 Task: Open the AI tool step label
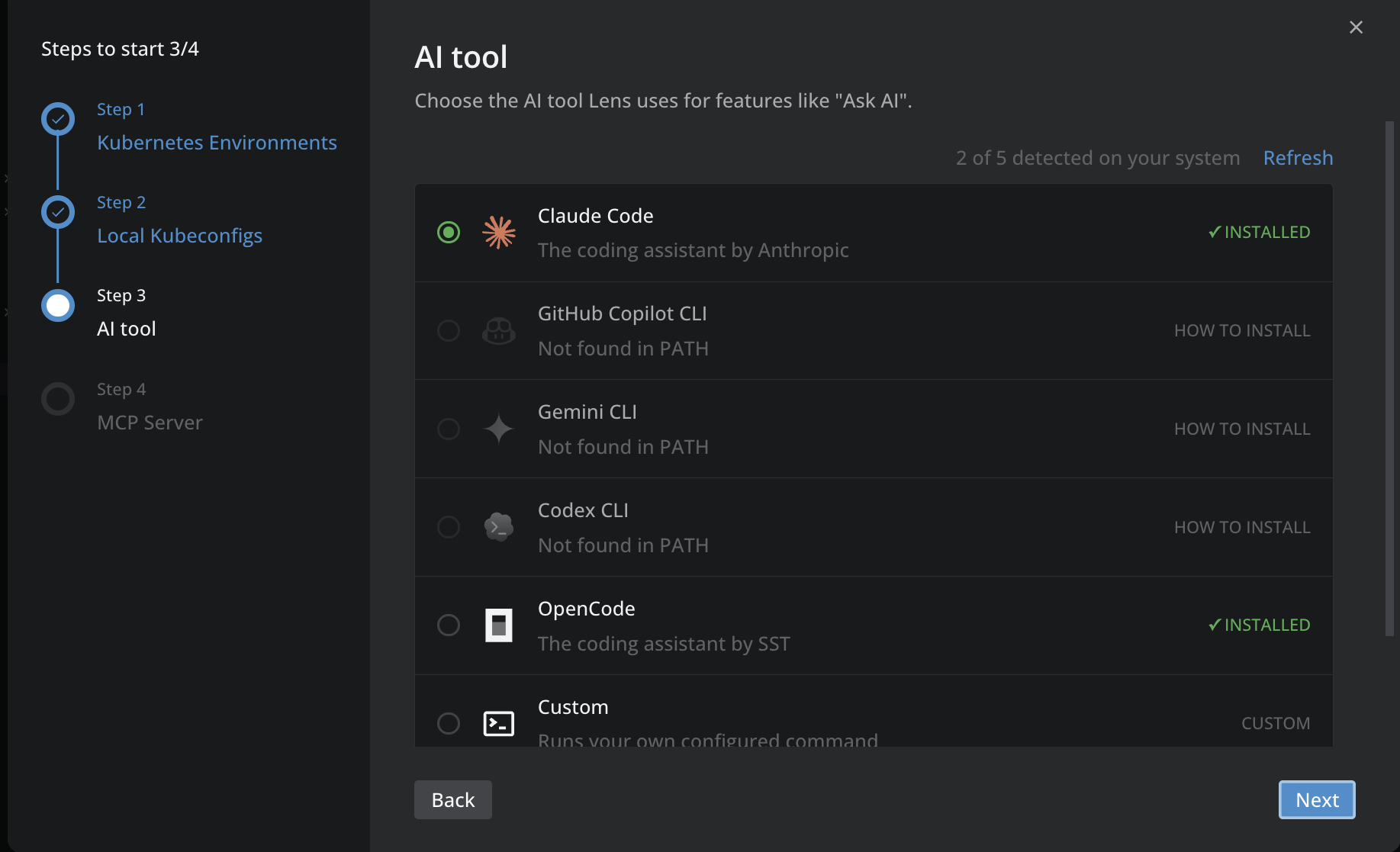127,329
